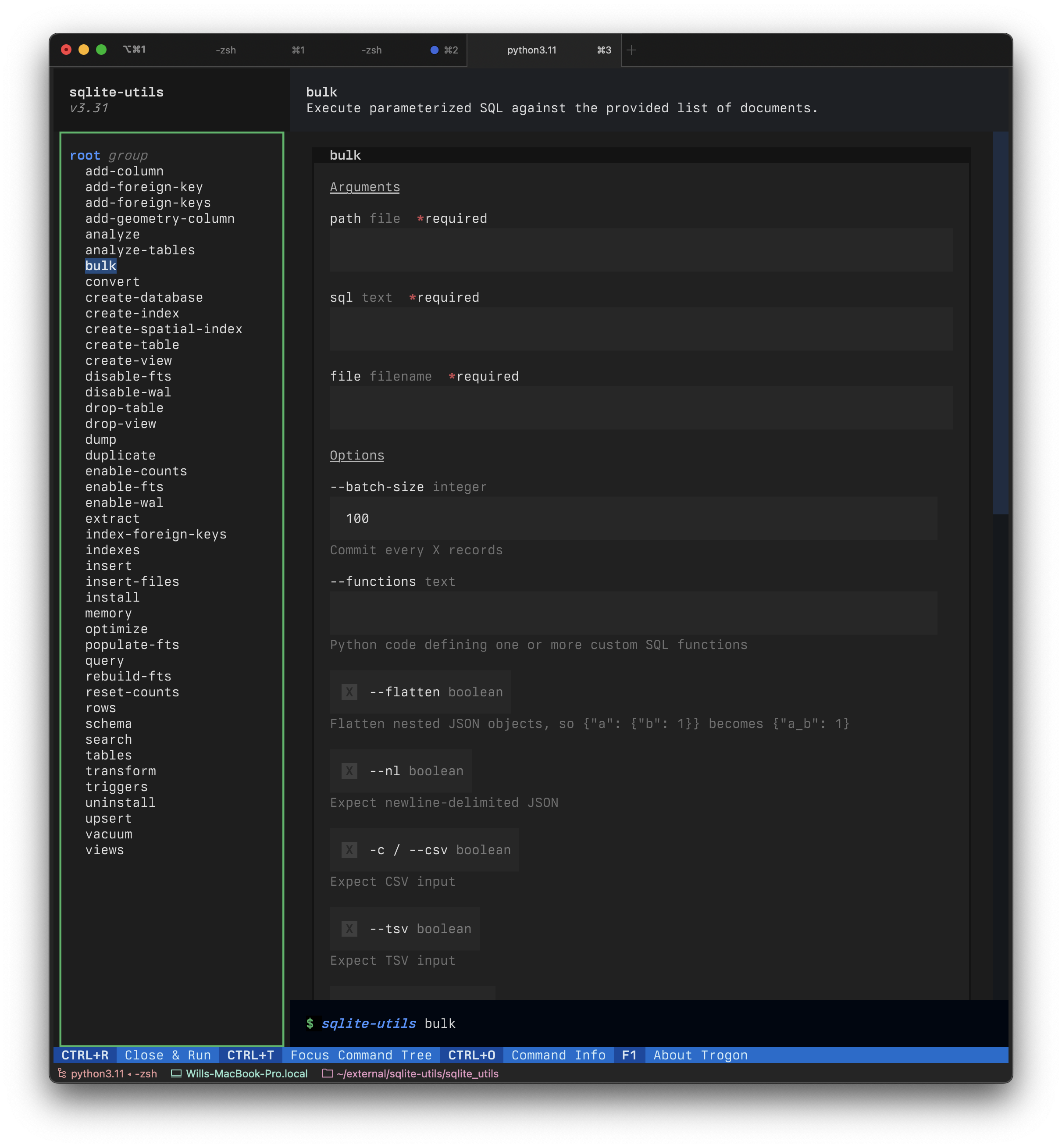Select the dump command
Image resolution: width=1062 pixels, height=1148 pixels.
(x=100, y=439)
